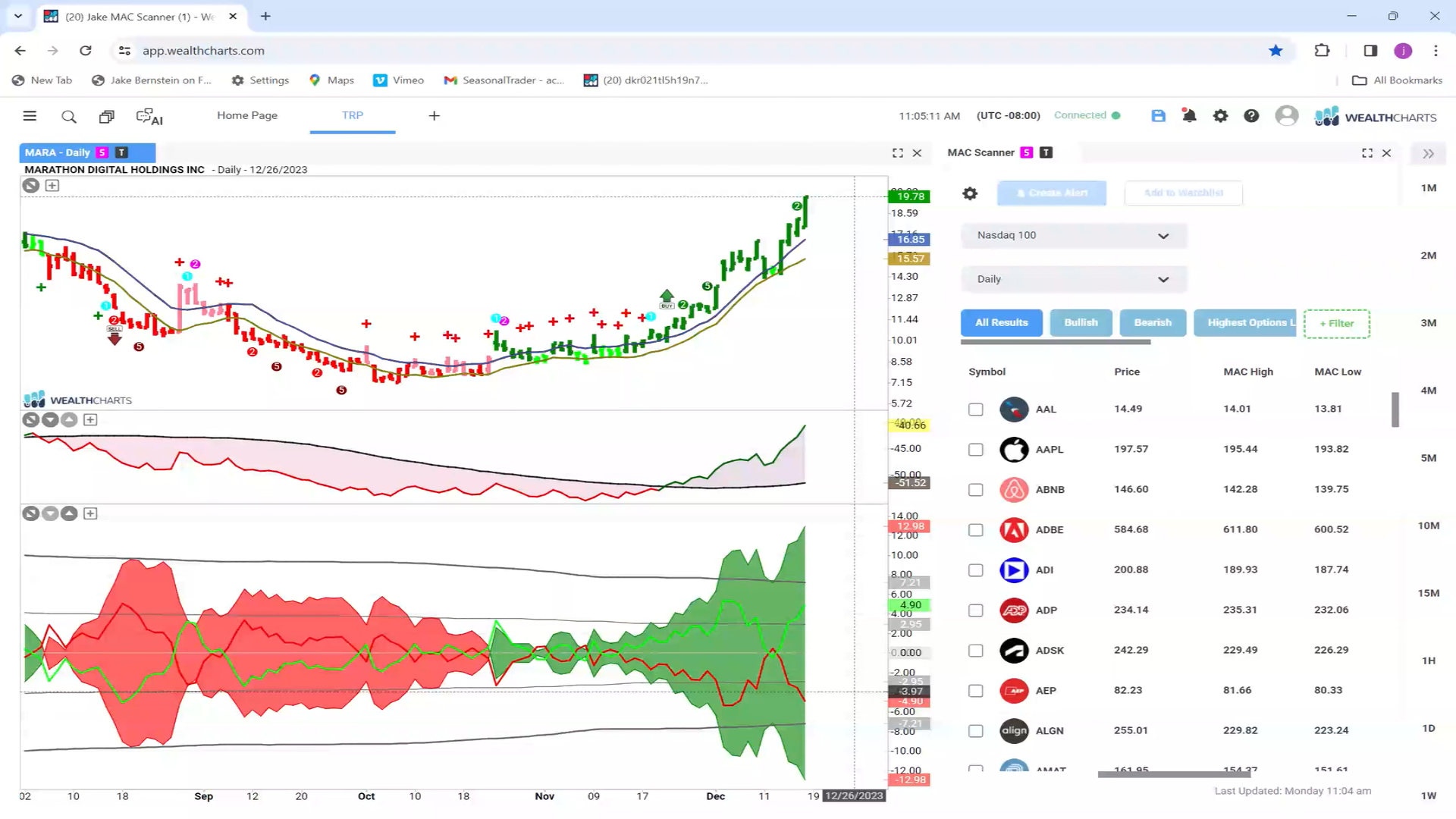Open Chrome three-dot menu

(x=1436, y=51)
